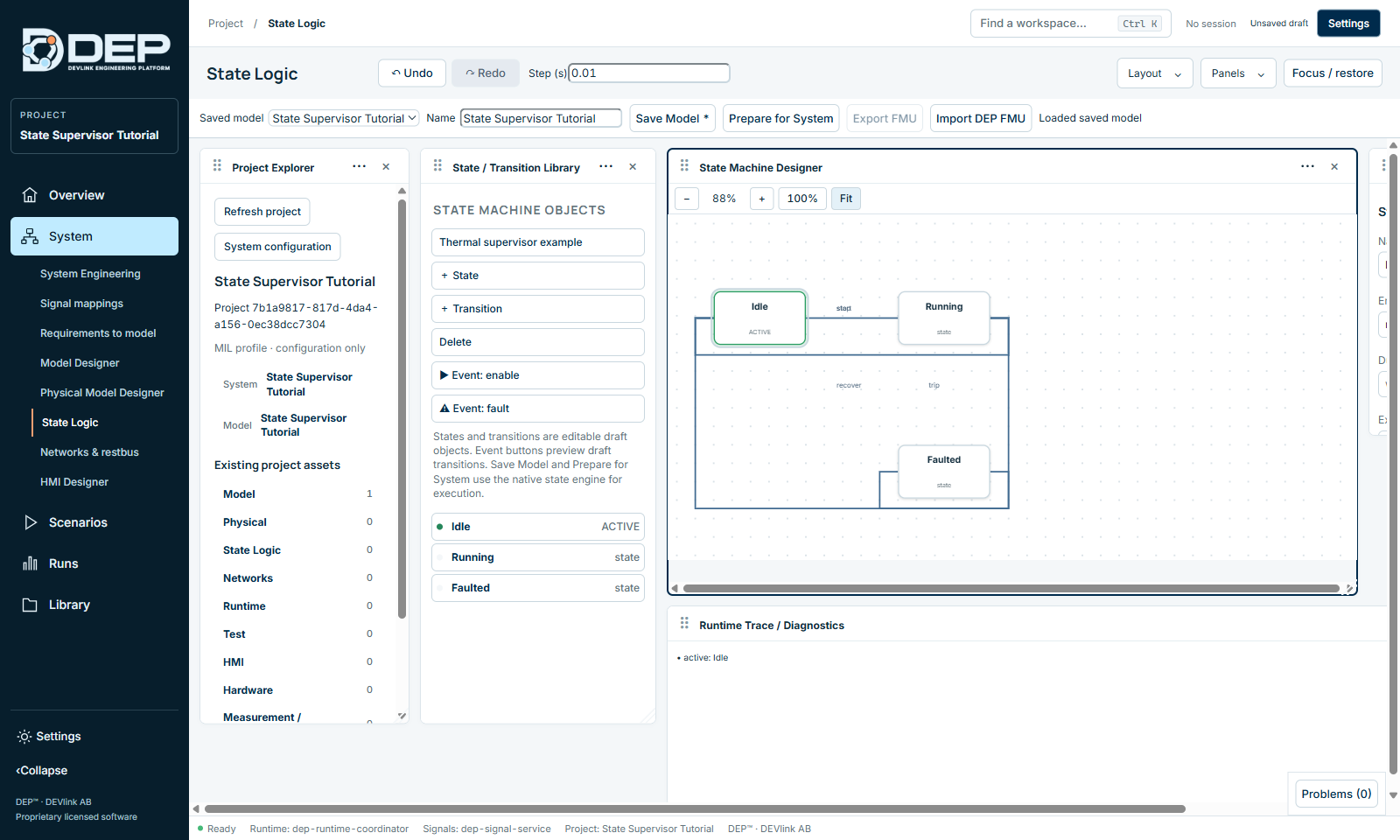Trigger Event: fault button
Screen dimensions: 1400x840
click(538, 409)
